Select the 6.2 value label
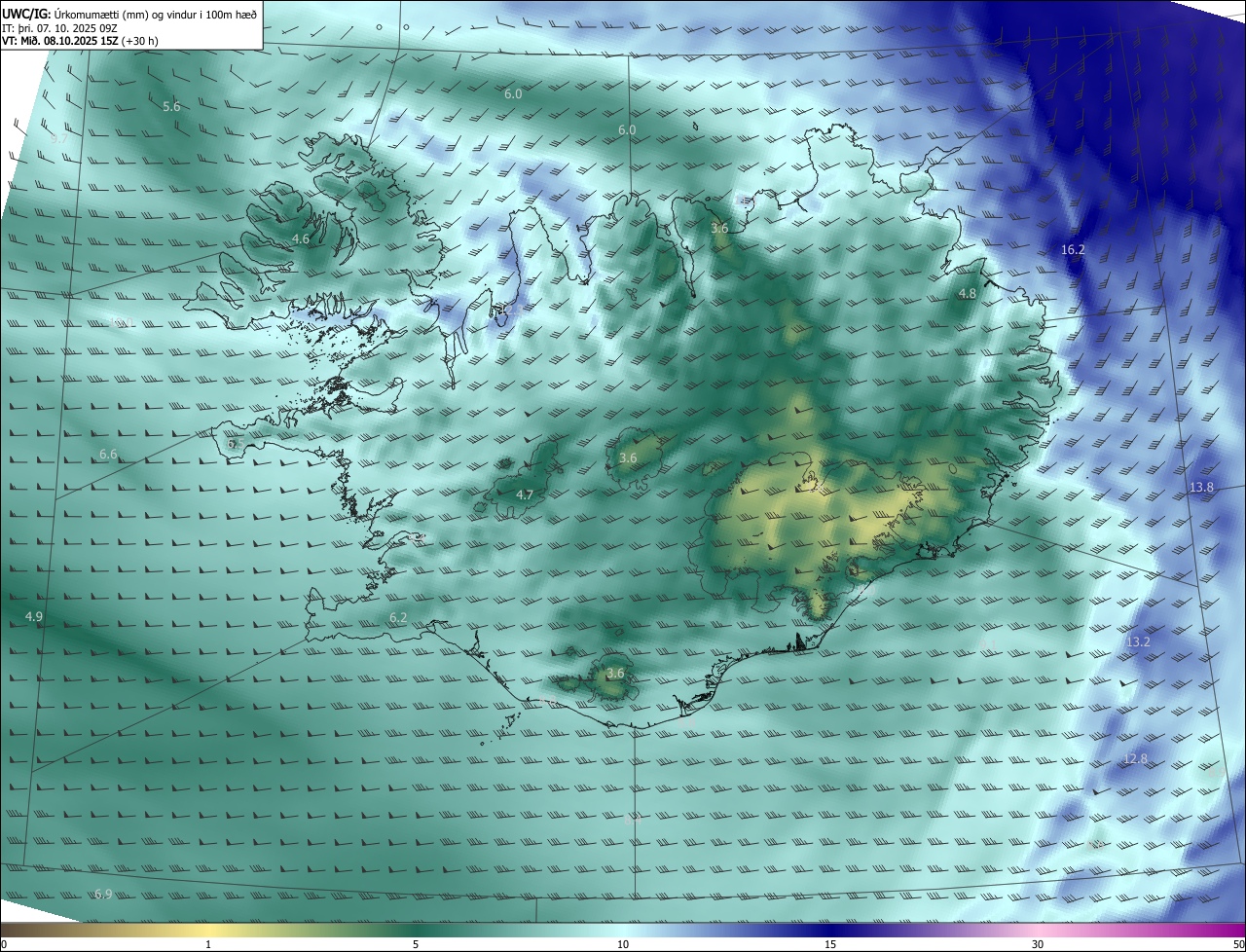1246x952 pixels. tap(398, 618)
